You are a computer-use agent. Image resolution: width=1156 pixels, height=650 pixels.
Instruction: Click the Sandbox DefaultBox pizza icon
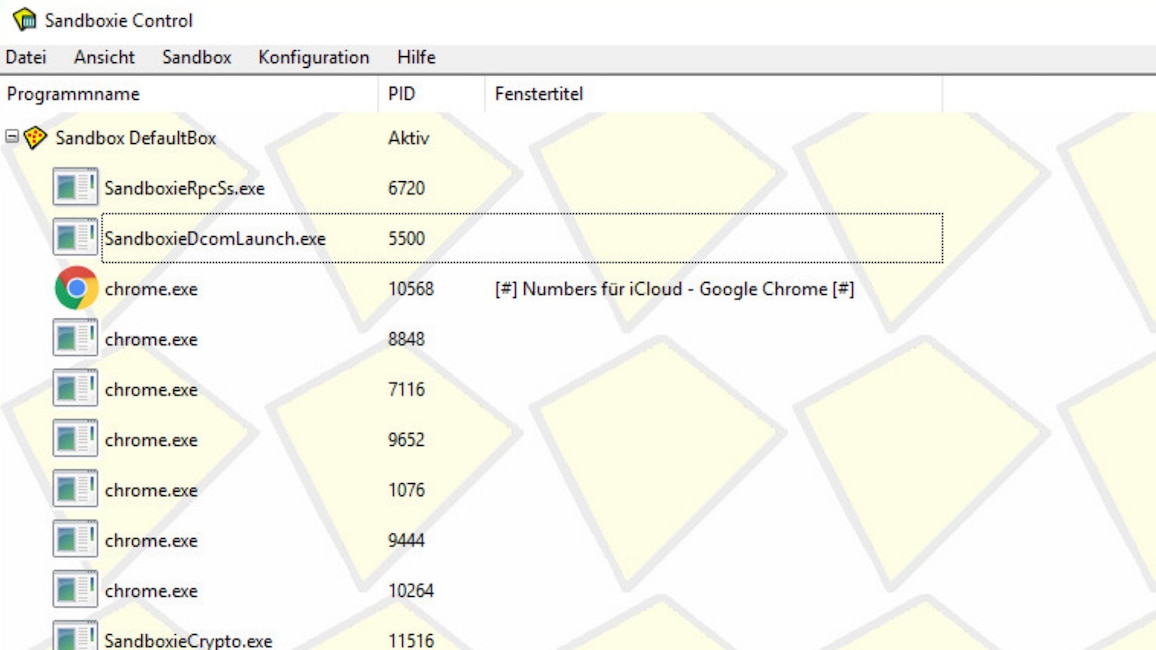point(36,138)
